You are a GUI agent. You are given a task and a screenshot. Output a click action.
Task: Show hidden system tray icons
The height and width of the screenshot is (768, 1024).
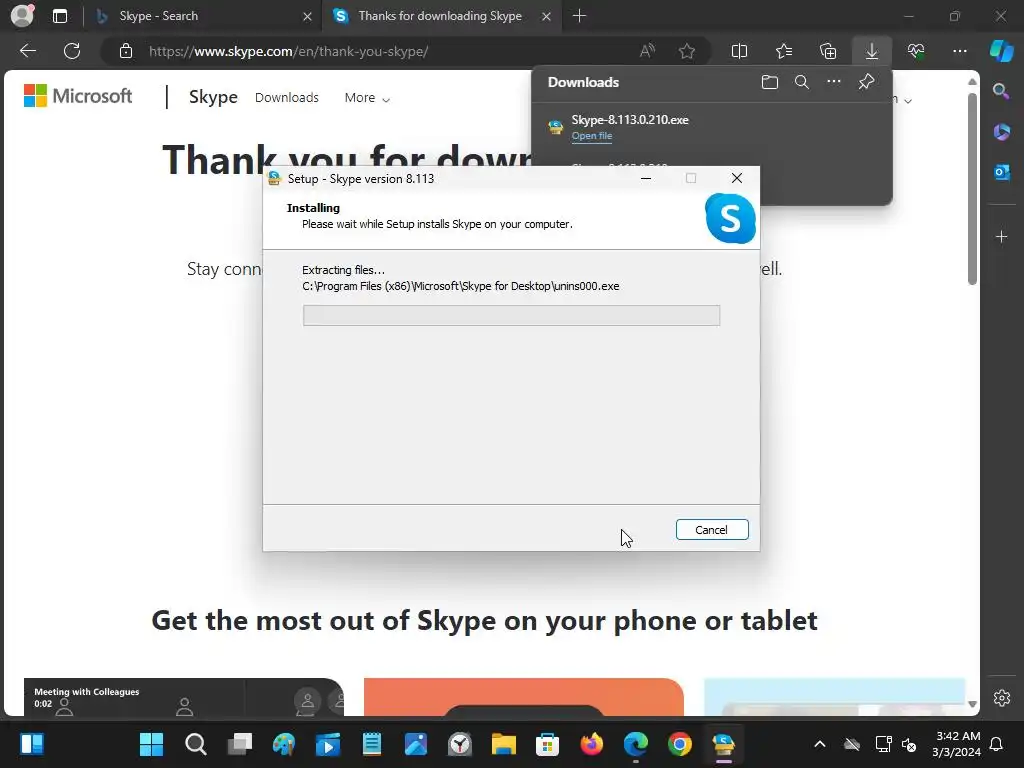tap(820, 744)
